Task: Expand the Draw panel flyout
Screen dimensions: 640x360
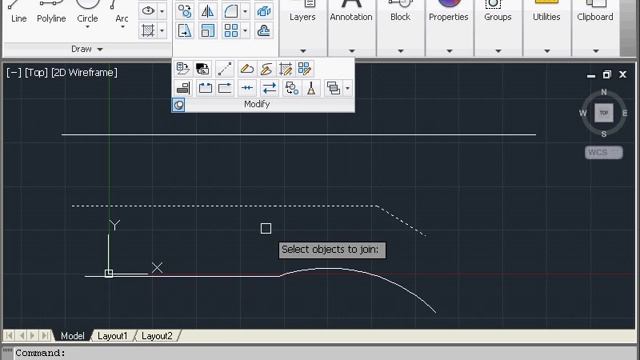Action: pos(87,49)
